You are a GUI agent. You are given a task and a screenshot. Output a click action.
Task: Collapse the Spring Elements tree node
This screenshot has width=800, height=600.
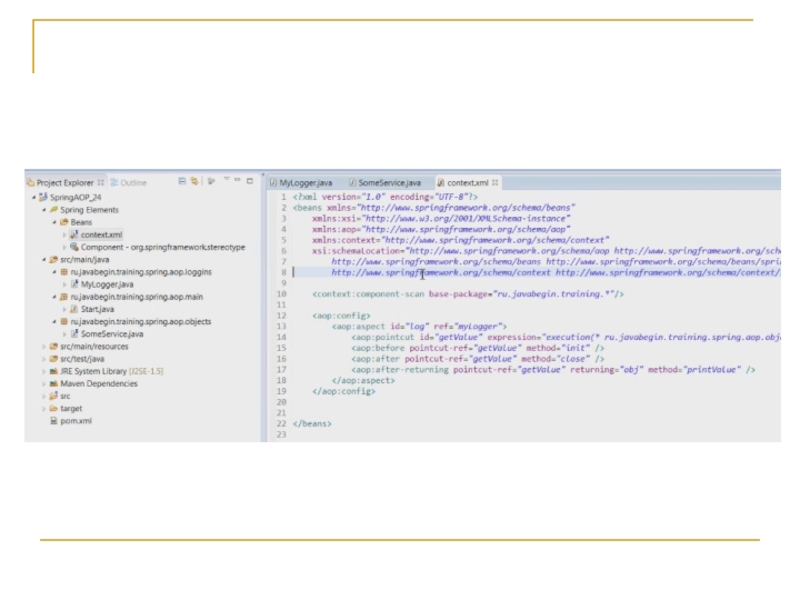point(44,210)
